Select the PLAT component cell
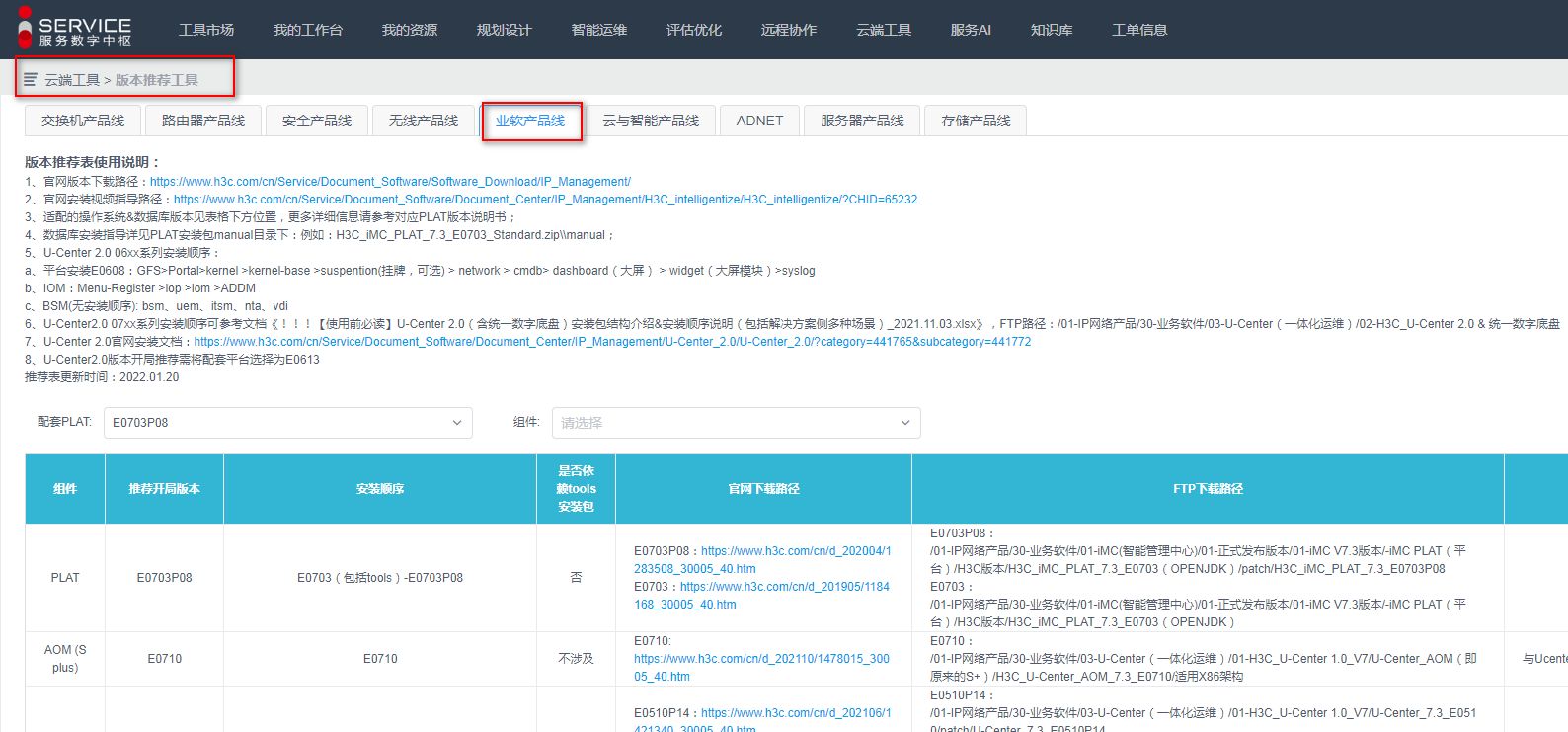This screenshot has height=732, width=1568. (65, 578)
